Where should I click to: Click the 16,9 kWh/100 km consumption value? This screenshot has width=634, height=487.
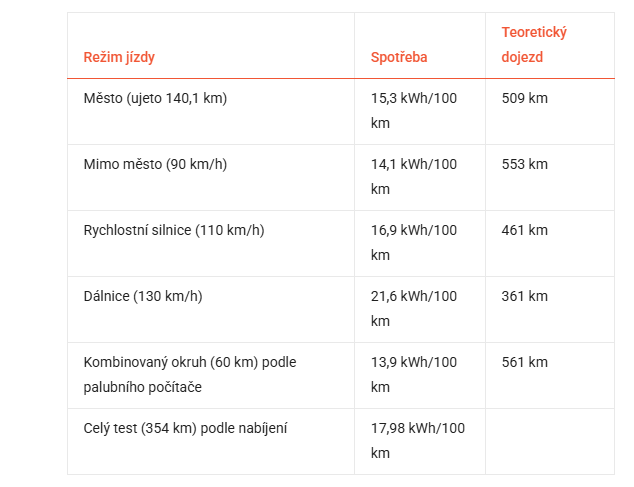pyautogui.click(x=414, y=242)
